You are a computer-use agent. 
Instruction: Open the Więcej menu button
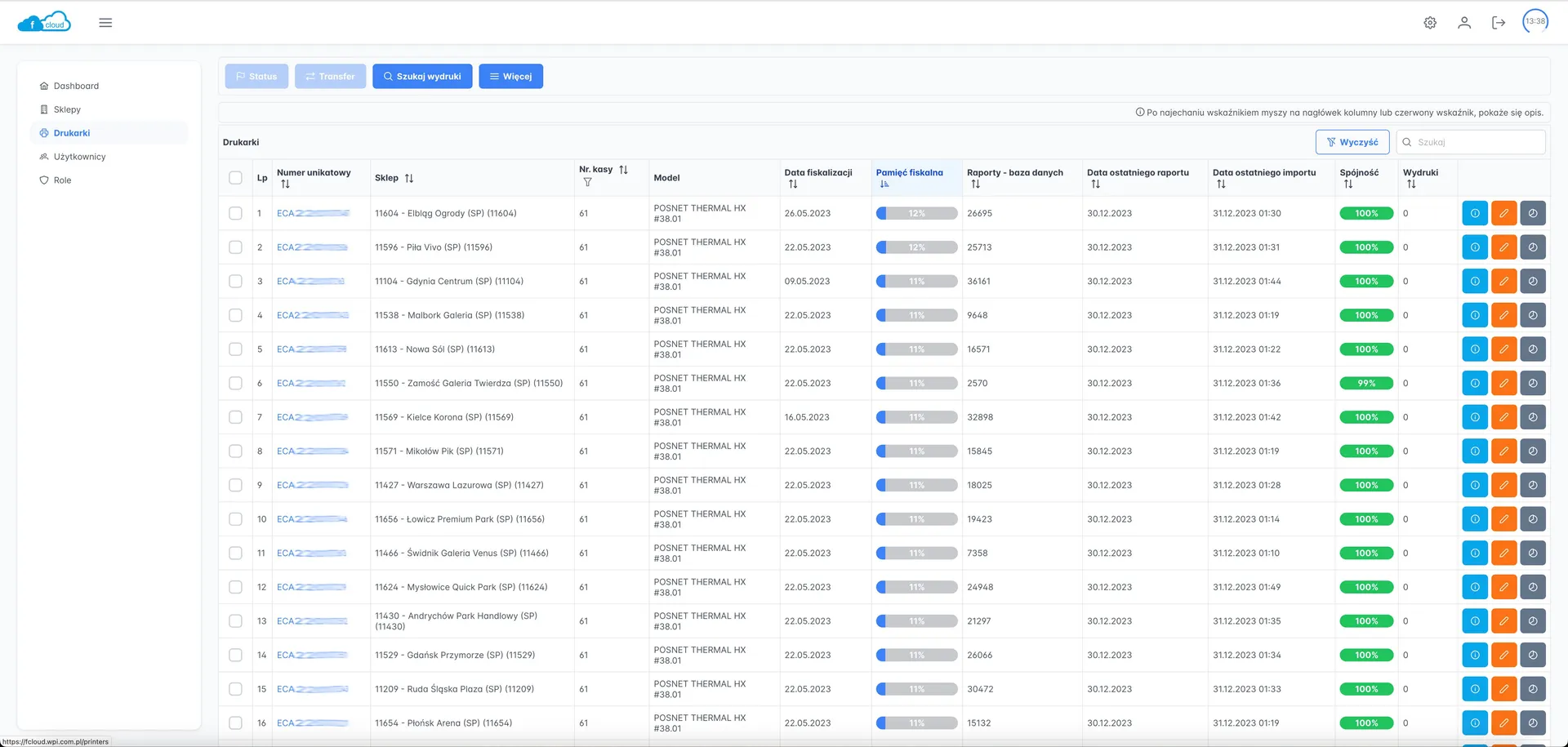(510, 77)
